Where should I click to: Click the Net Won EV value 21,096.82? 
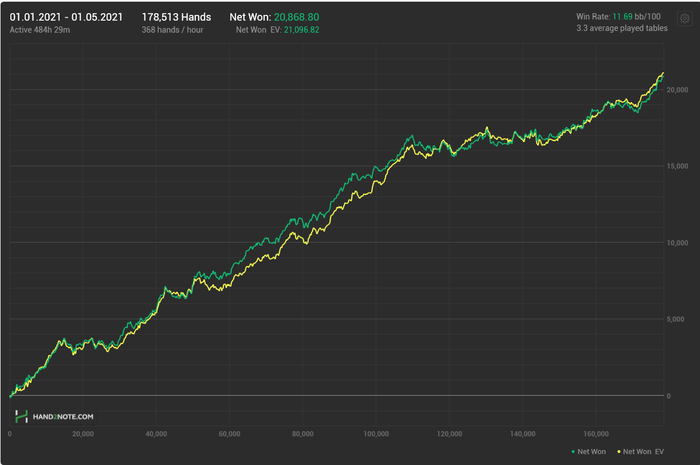tap(301, 30)
